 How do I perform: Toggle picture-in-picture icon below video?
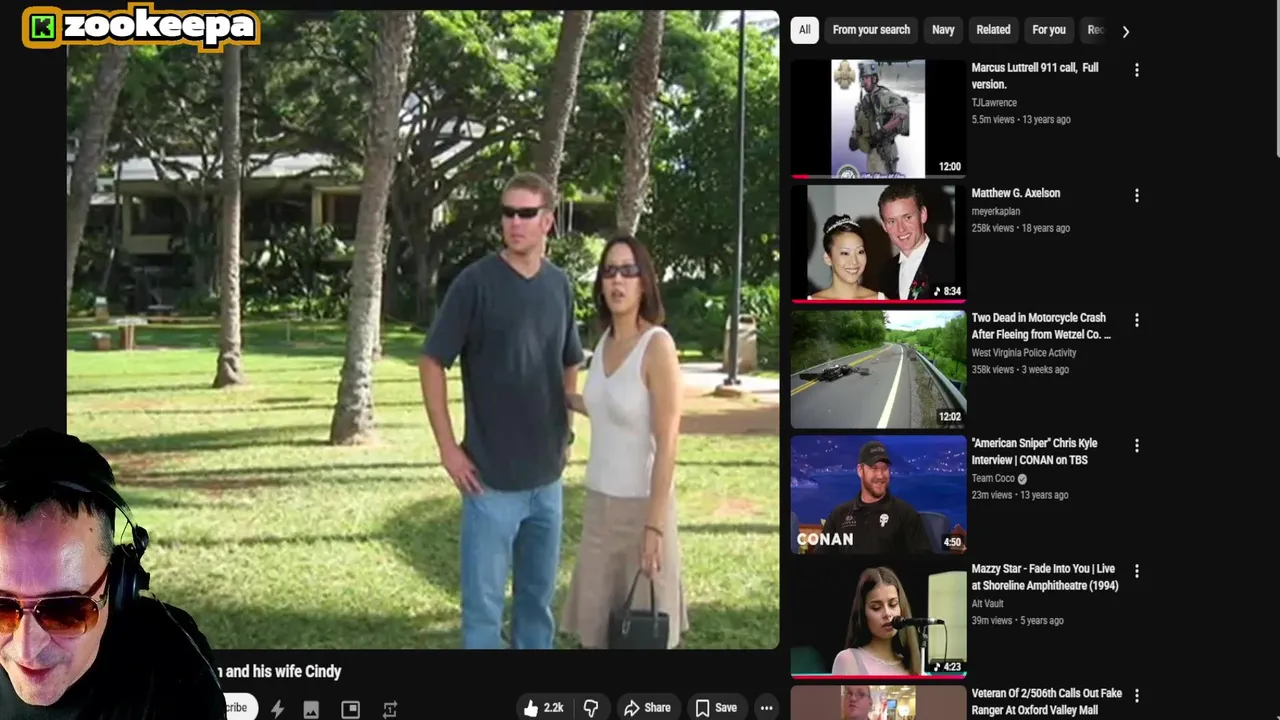(350, 709)
